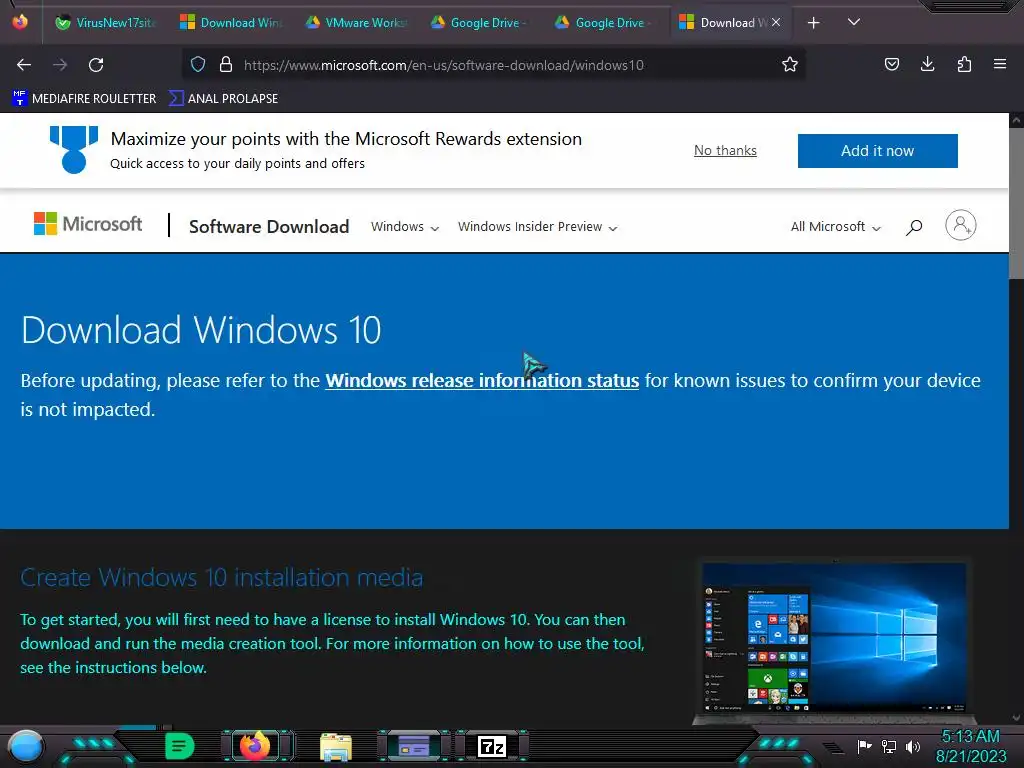Click the site padlock icon
1024x768 pixels.
(226, 64)
